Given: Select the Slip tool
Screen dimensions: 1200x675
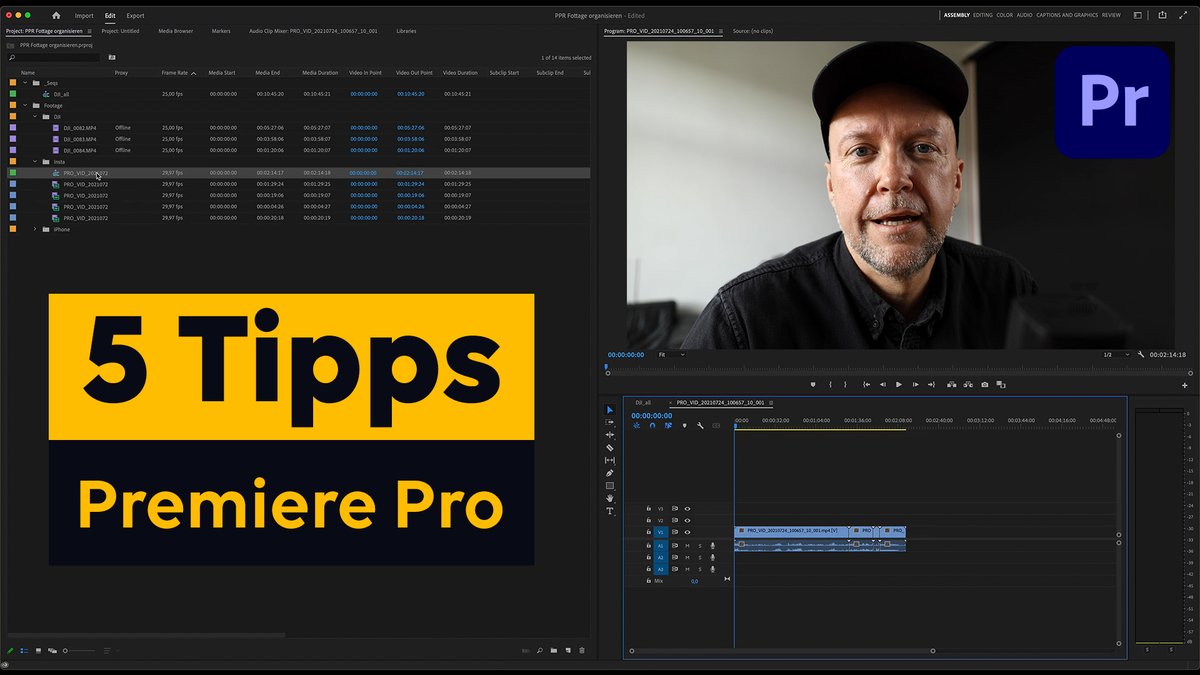Looking at the screenshot, I should (x=610, y=460).
